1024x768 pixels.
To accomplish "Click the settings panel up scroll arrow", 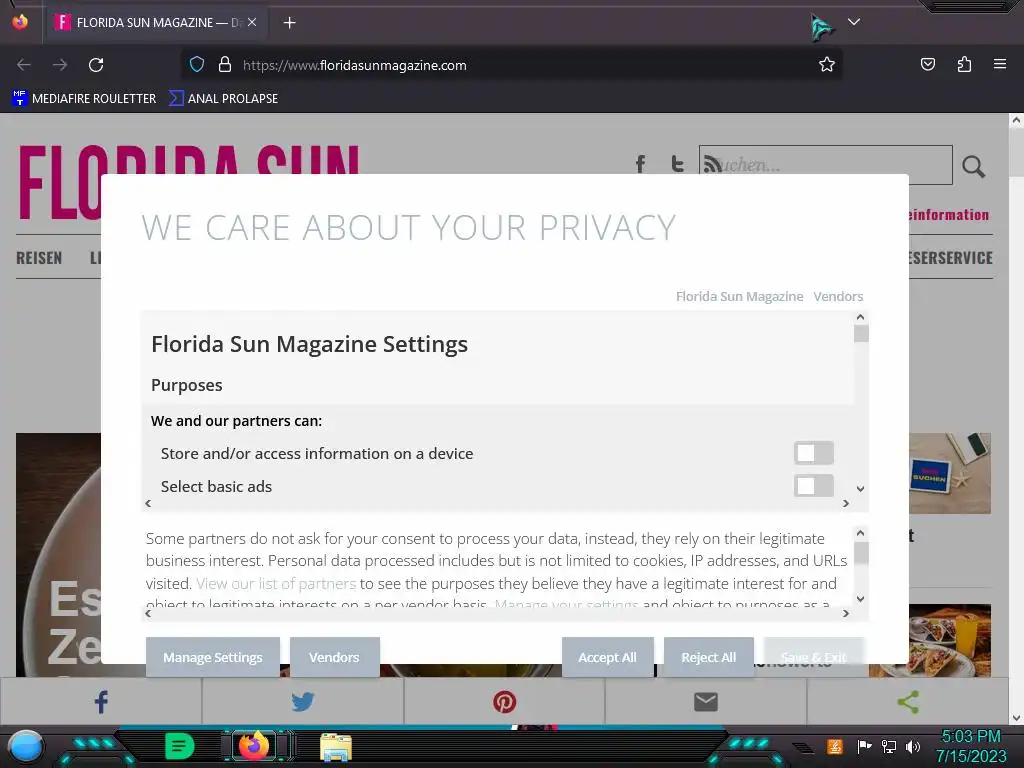I will point(861,317).
